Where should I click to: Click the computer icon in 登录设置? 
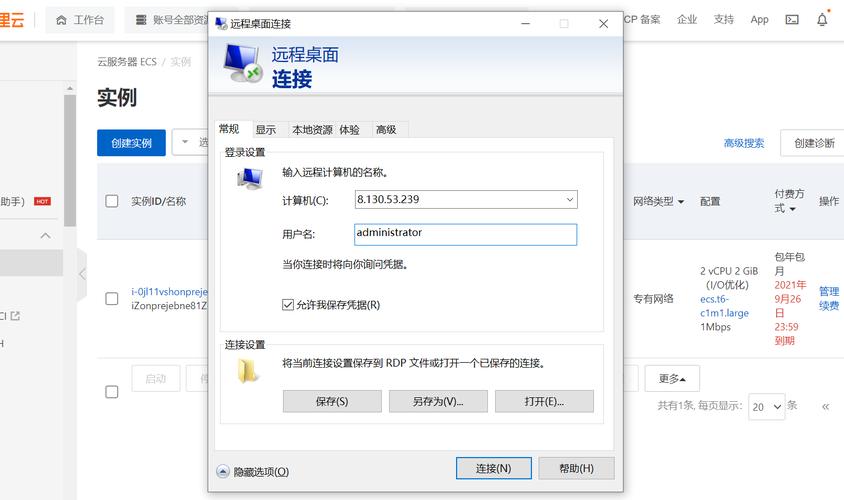(250, 178)
